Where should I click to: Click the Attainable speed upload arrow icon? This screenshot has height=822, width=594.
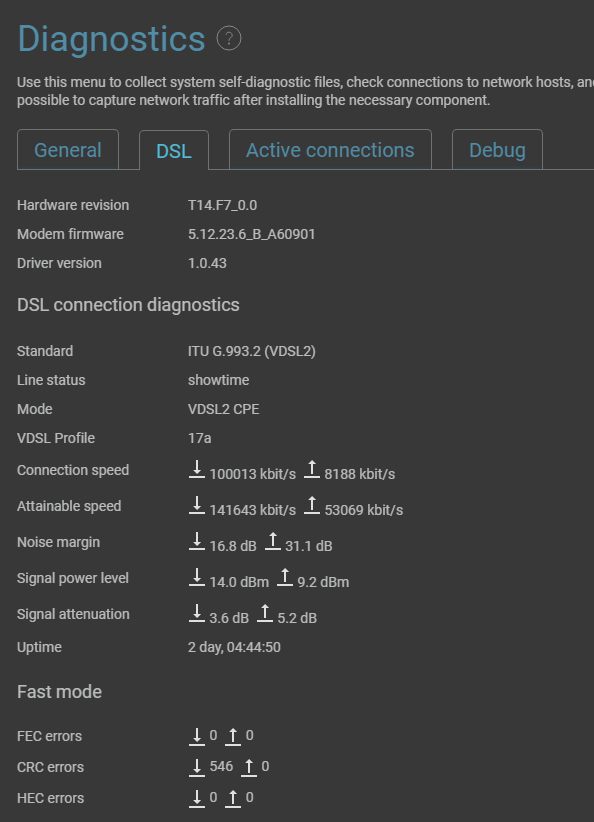[x=312, y=505]
